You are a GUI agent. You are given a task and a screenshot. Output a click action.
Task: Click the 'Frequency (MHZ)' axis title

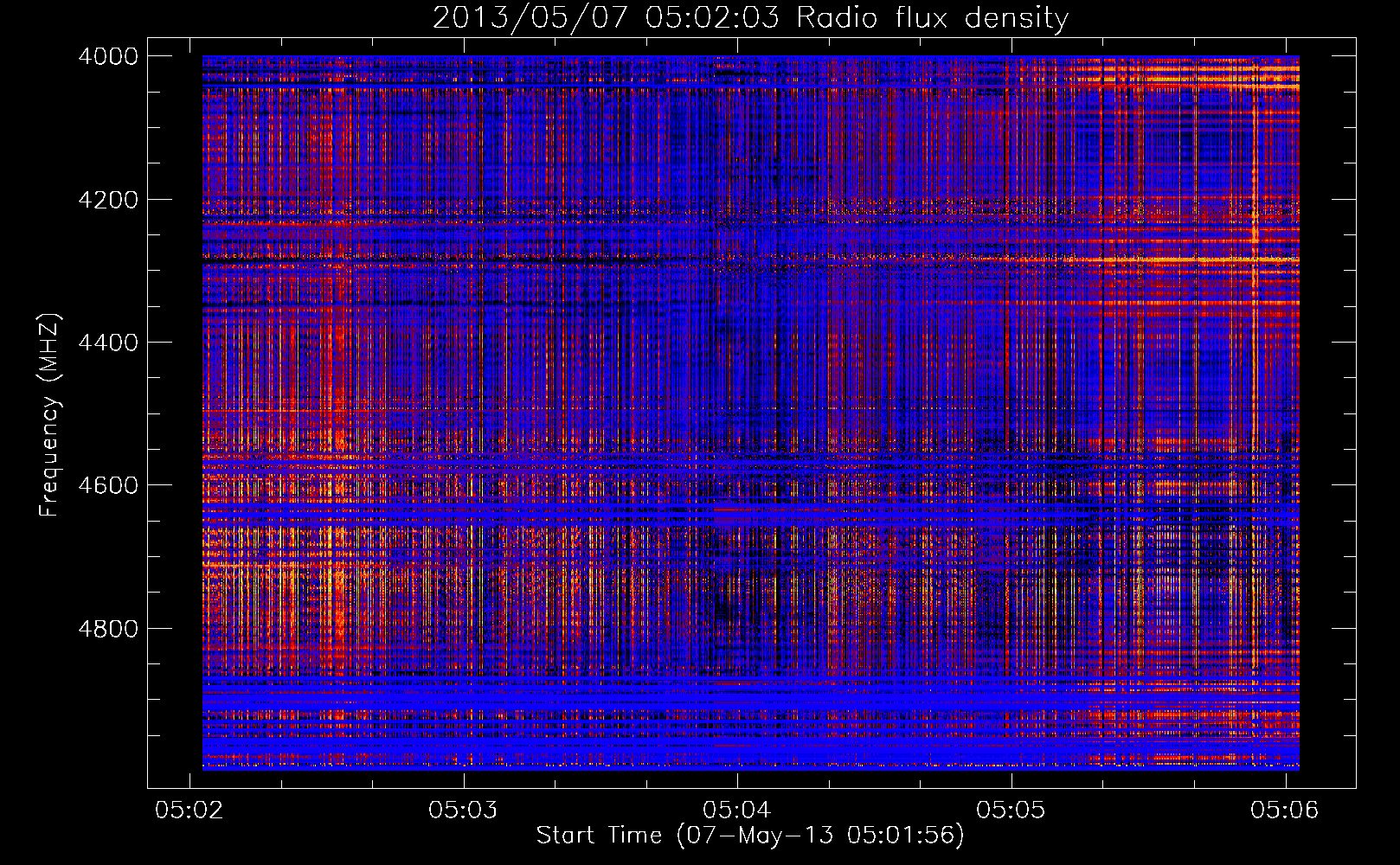tap(50, 415)
